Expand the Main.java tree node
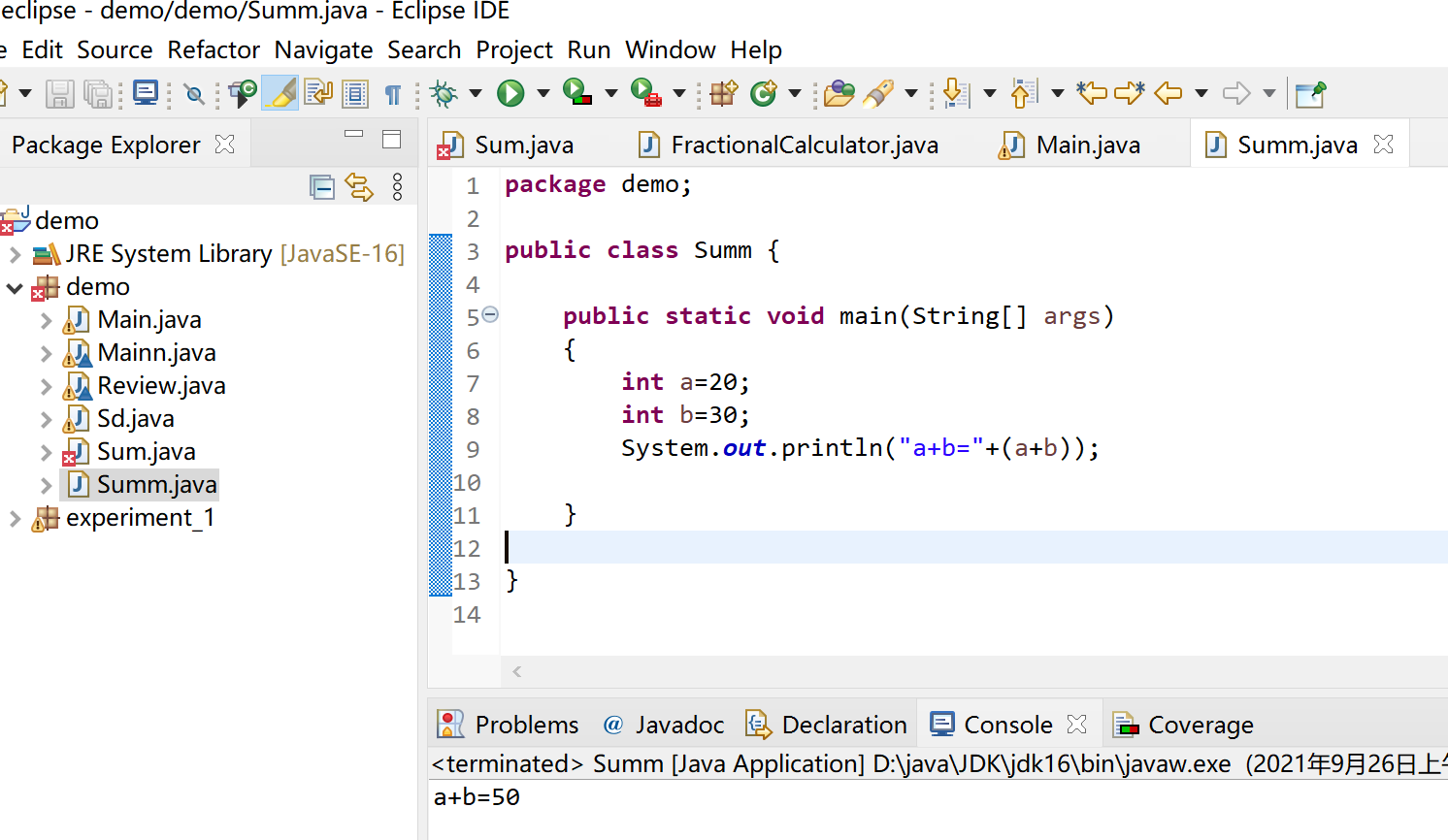The height and width of the screenshot is (840, 1448). (x=46, y=320)
